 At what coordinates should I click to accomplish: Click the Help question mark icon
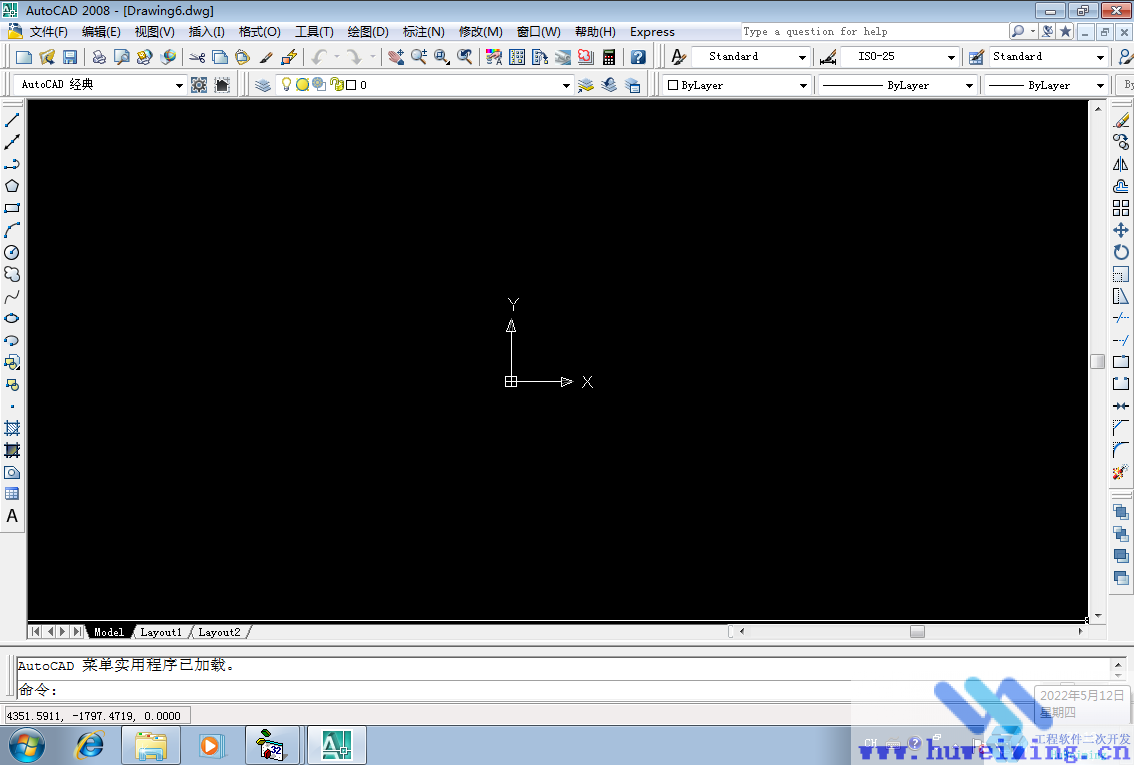(638, 57)
